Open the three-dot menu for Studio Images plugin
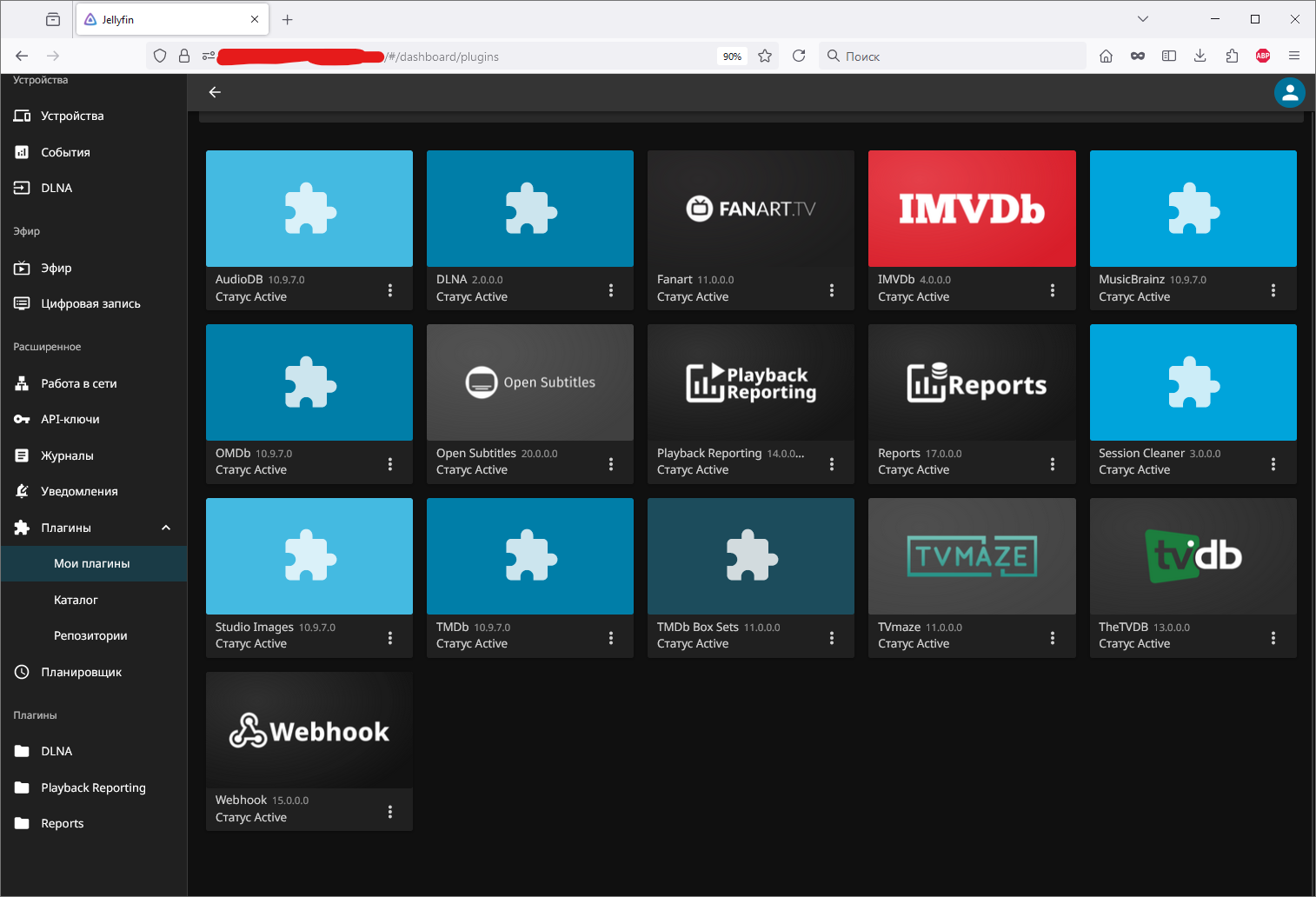1316x897 pixels. pyautogui.click(x=390, y=638)
